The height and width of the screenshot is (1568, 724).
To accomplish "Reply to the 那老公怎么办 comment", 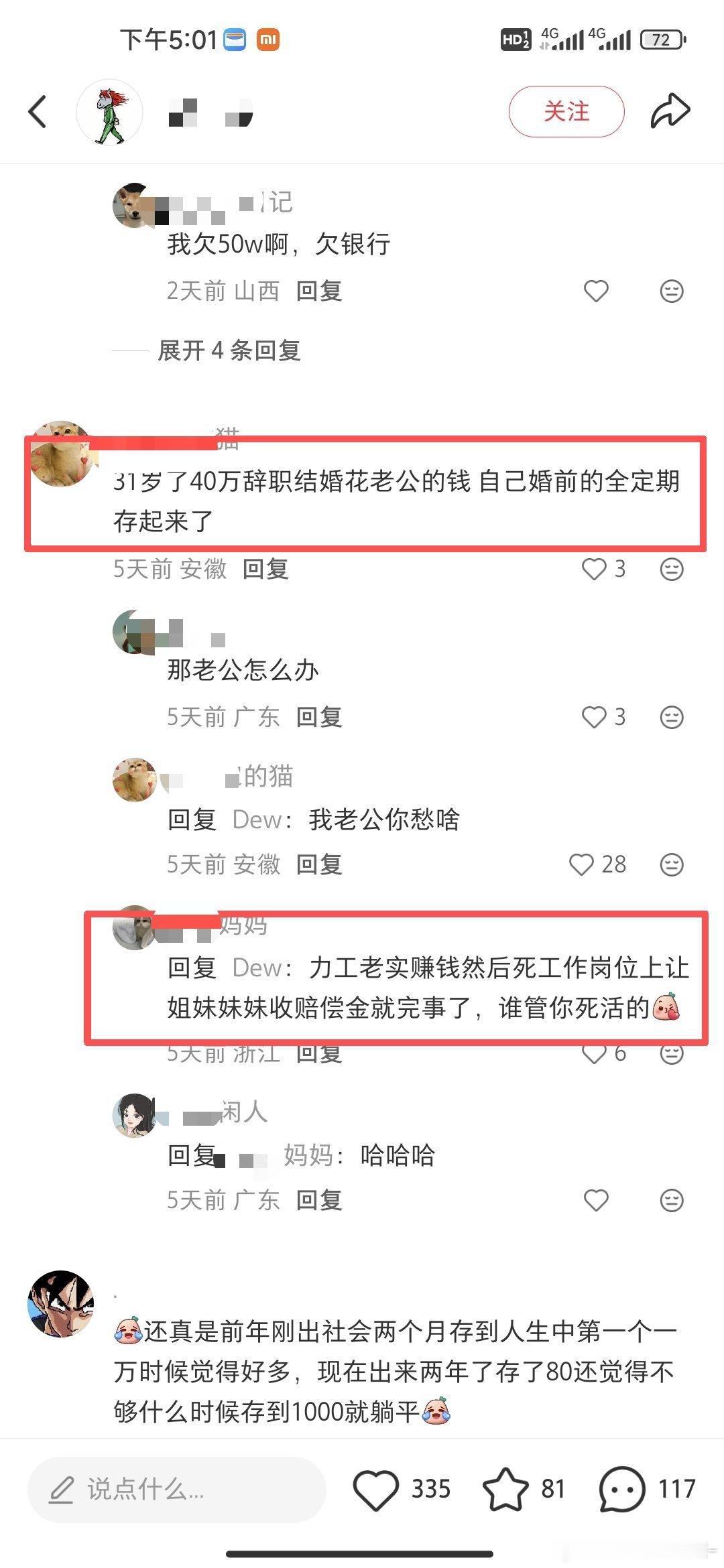I will pyautogui.click(x=319, y=717).
